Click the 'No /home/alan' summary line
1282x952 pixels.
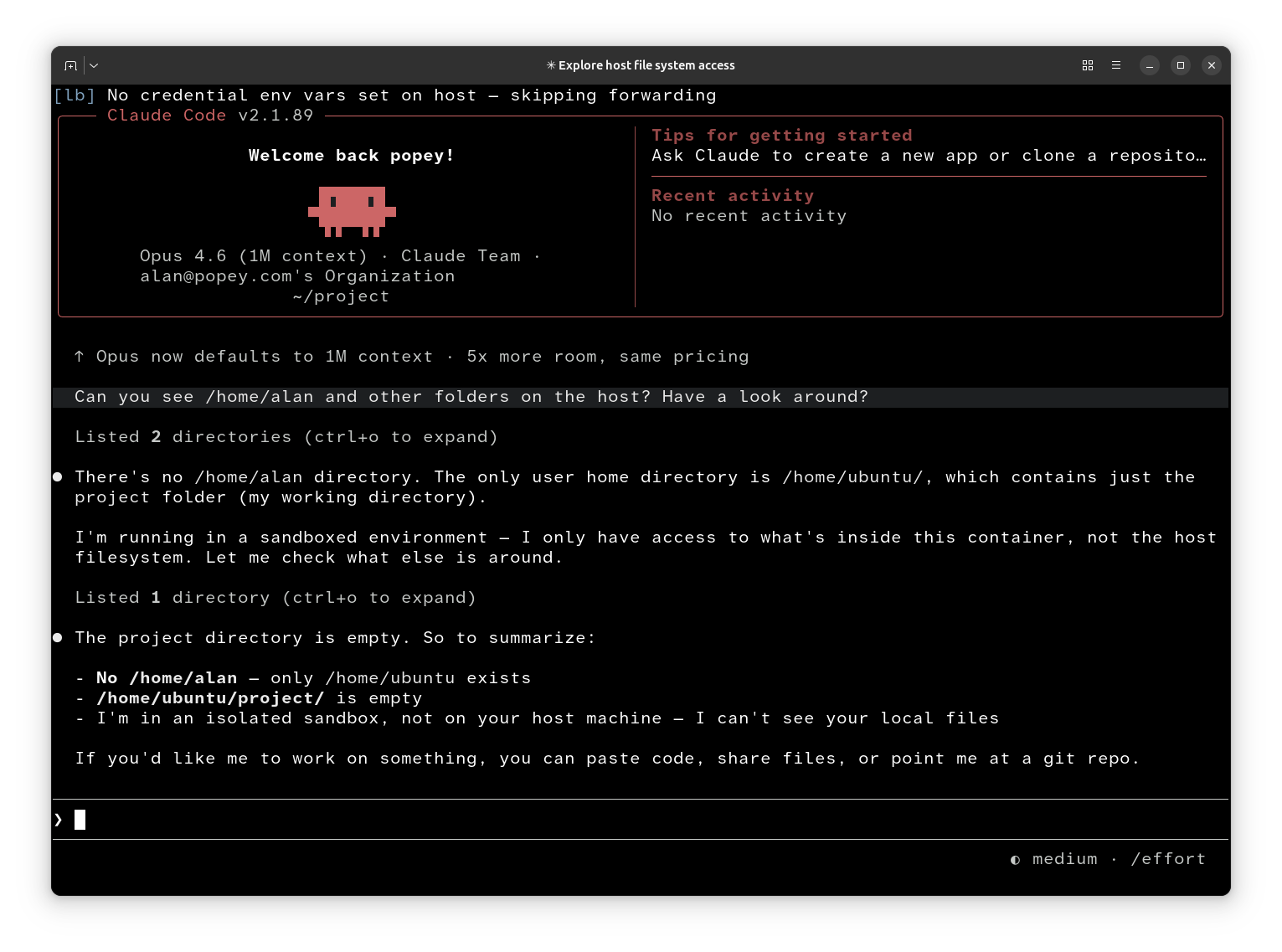(x=303, y=678)
